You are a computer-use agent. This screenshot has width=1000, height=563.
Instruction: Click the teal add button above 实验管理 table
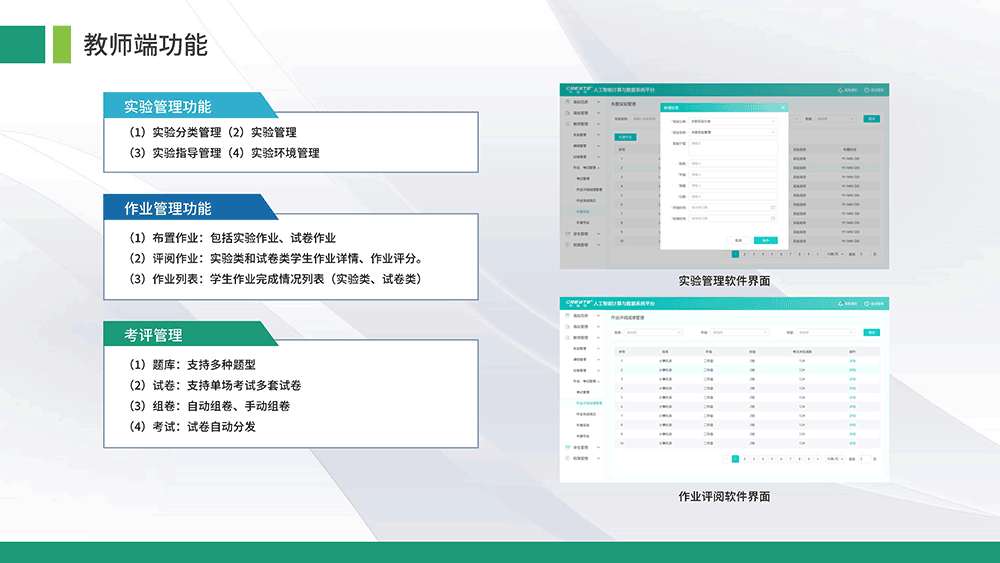(x=625, y=137)
